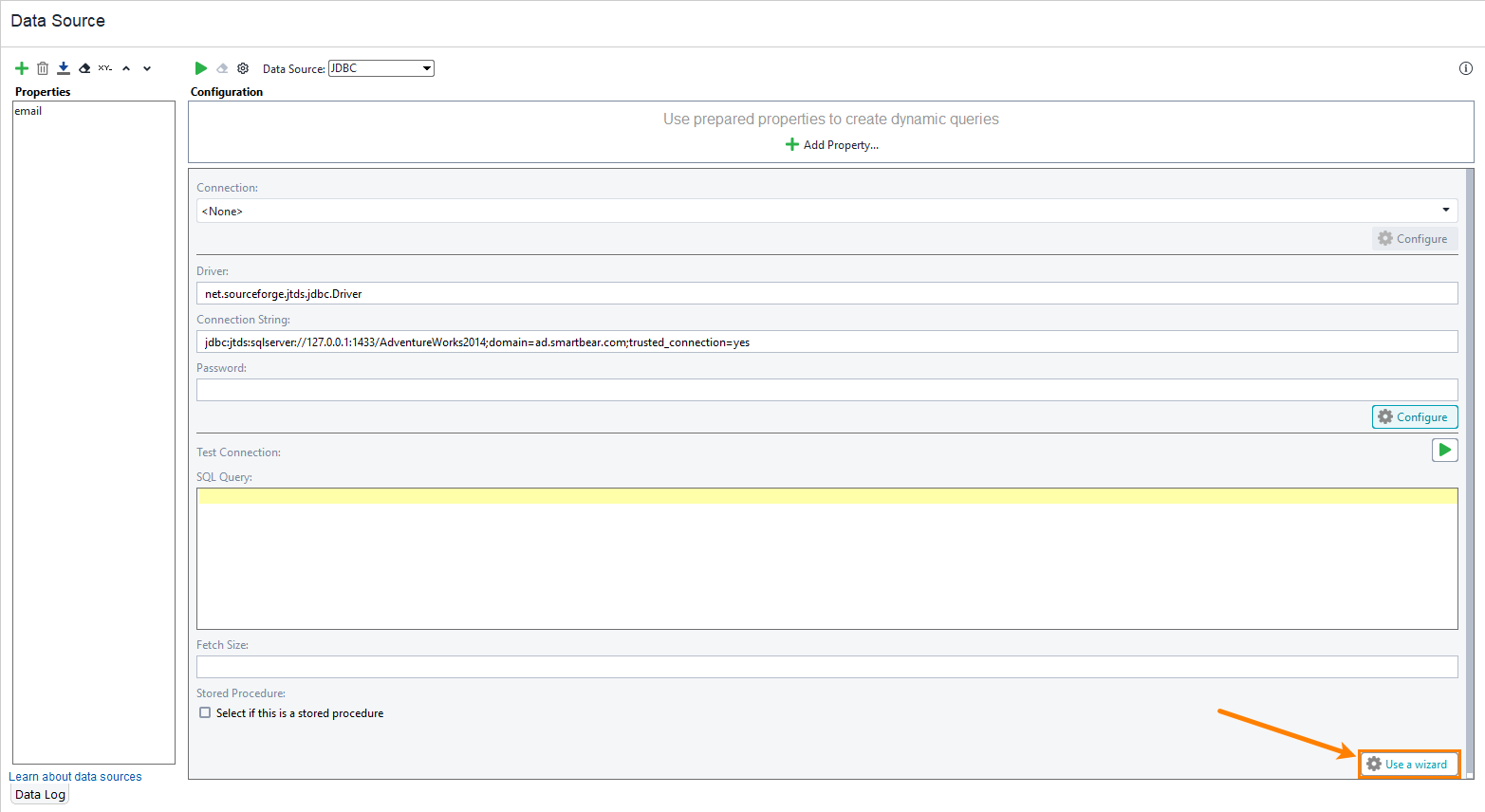The height and width of the screenshot is (812, 1485).
Task: Run the data source with the green play icon
Action: (200, 67)
